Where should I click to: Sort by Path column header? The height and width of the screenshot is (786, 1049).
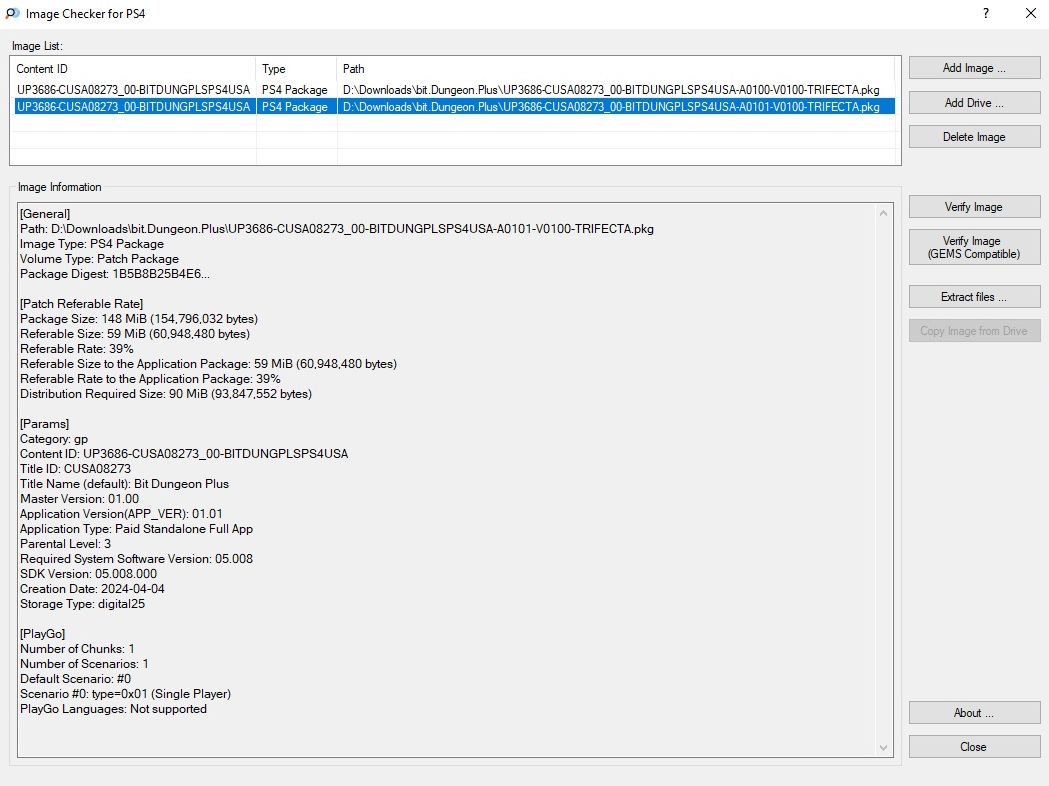(616, 69)
